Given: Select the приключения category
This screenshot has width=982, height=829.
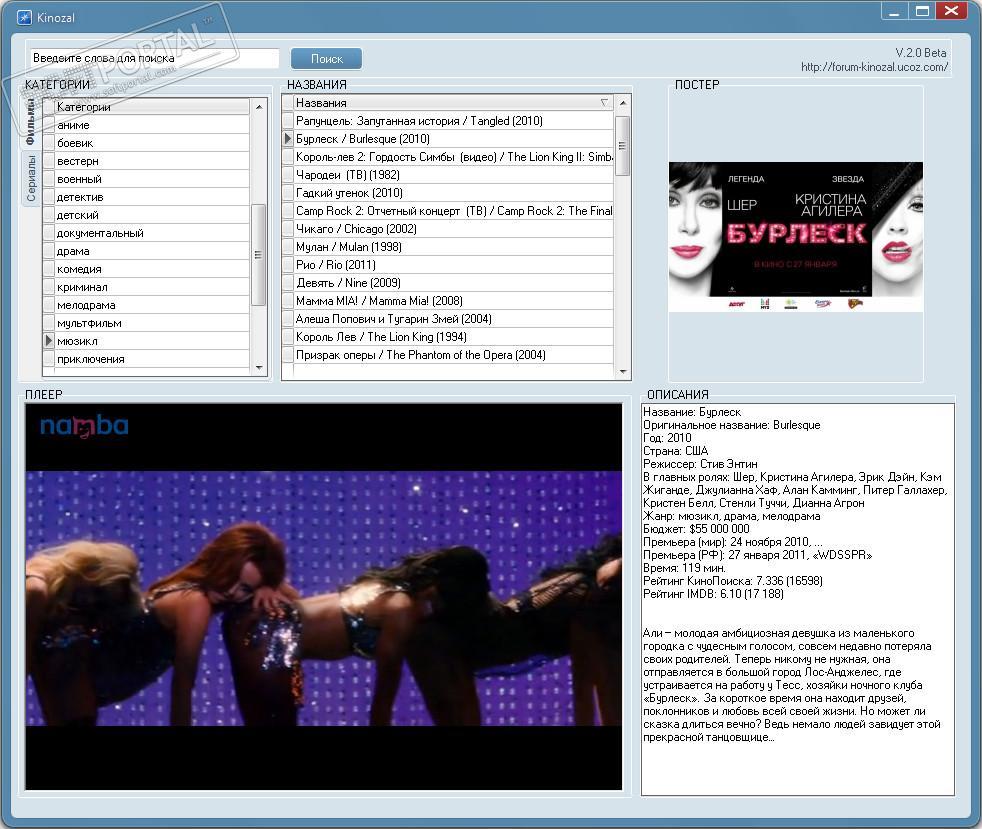Looking at the screenshot, I should tap(152, 359).
